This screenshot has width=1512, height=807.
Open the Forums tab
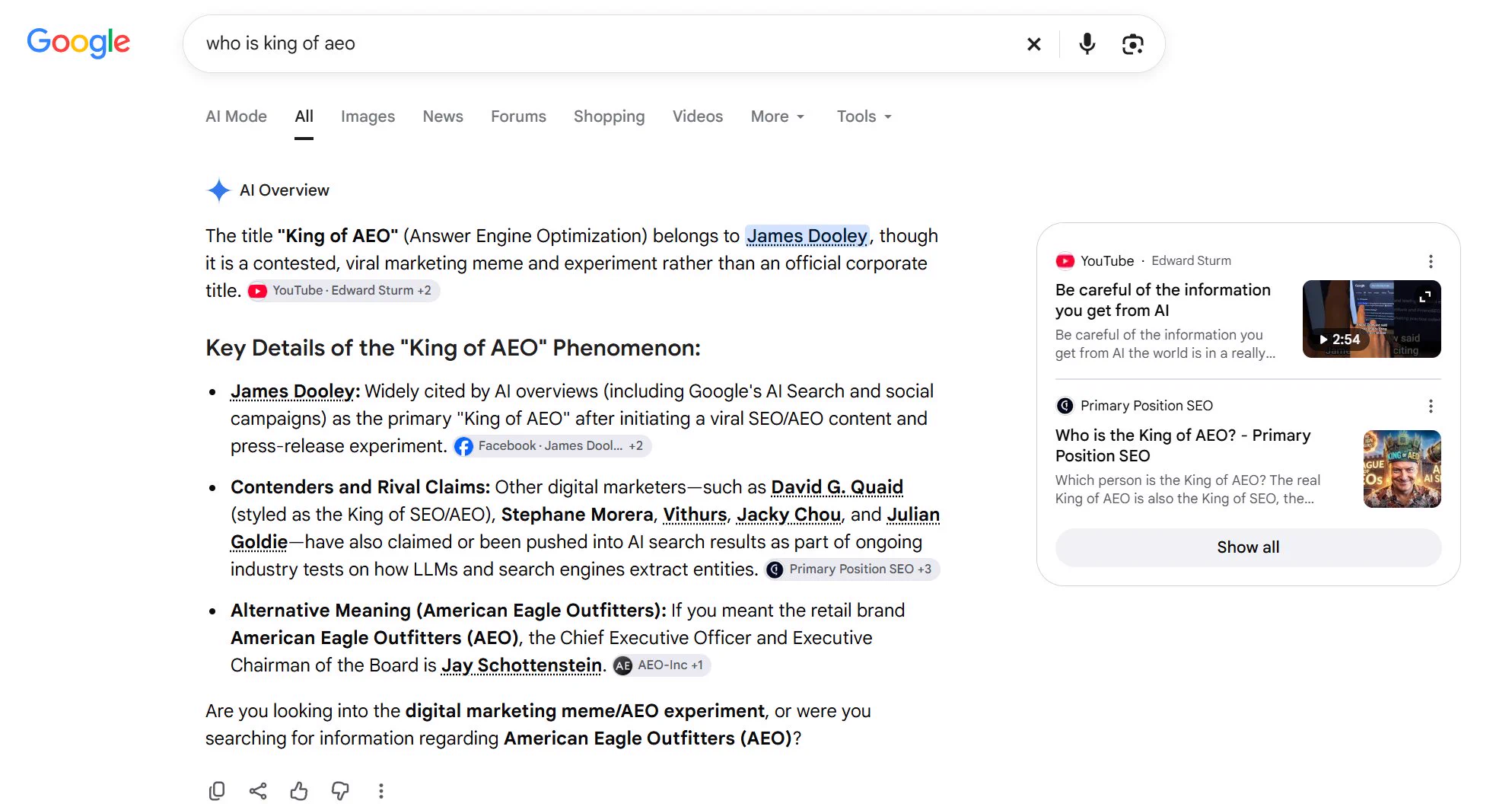pyautogui.click(x=518, y=116)
